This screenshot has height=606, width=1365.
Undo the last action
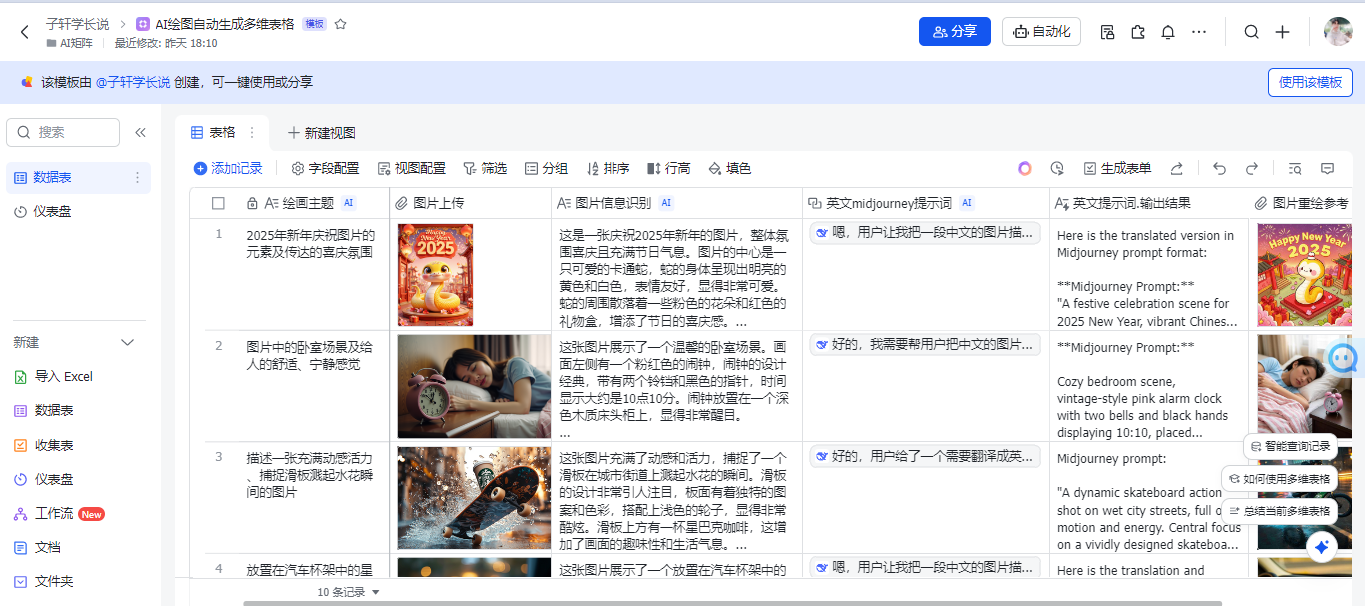pyautogui.click(x=1219, y=169)
